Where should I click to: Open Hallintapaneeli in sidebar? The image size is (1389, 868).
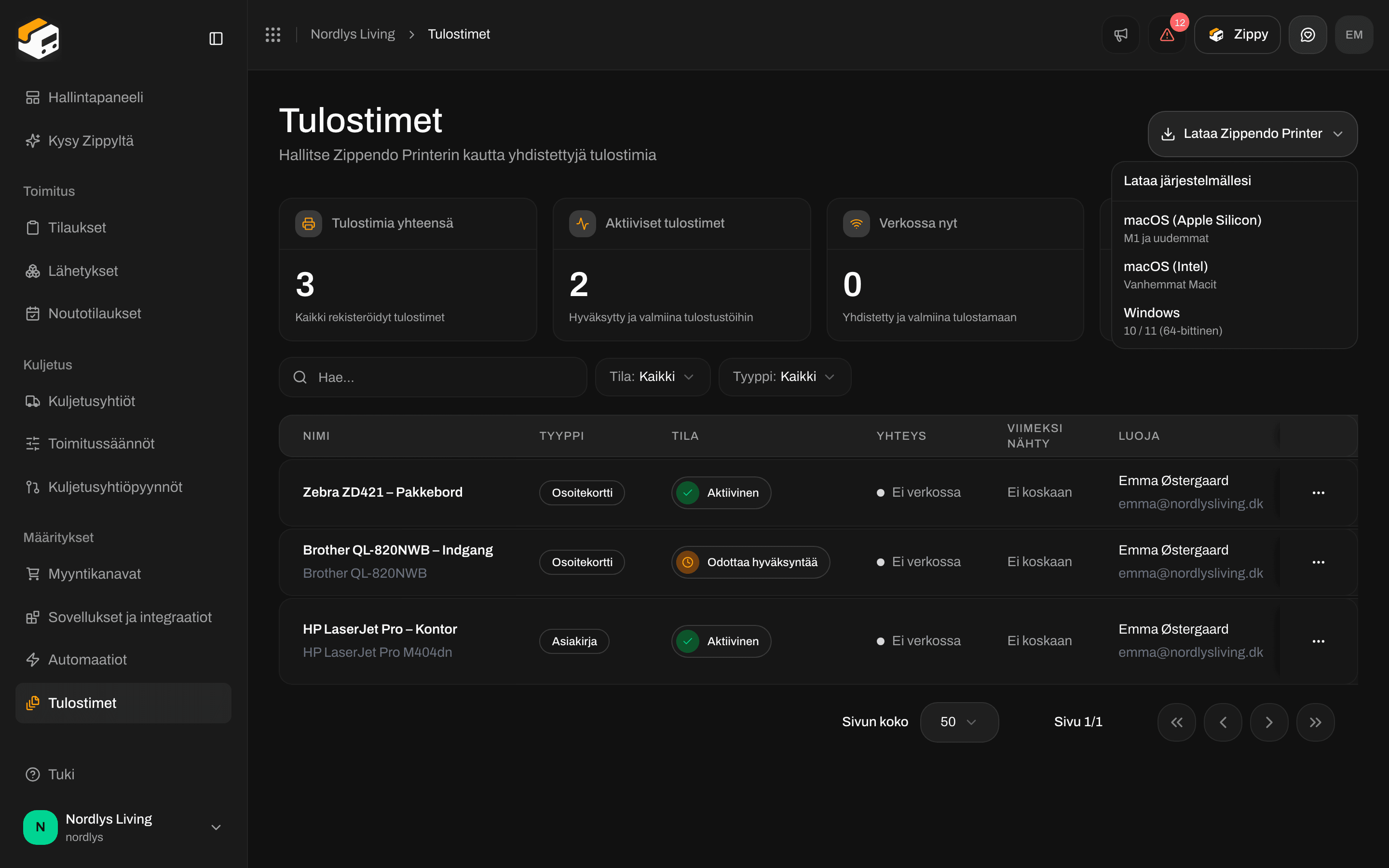[x=123, y=97]
